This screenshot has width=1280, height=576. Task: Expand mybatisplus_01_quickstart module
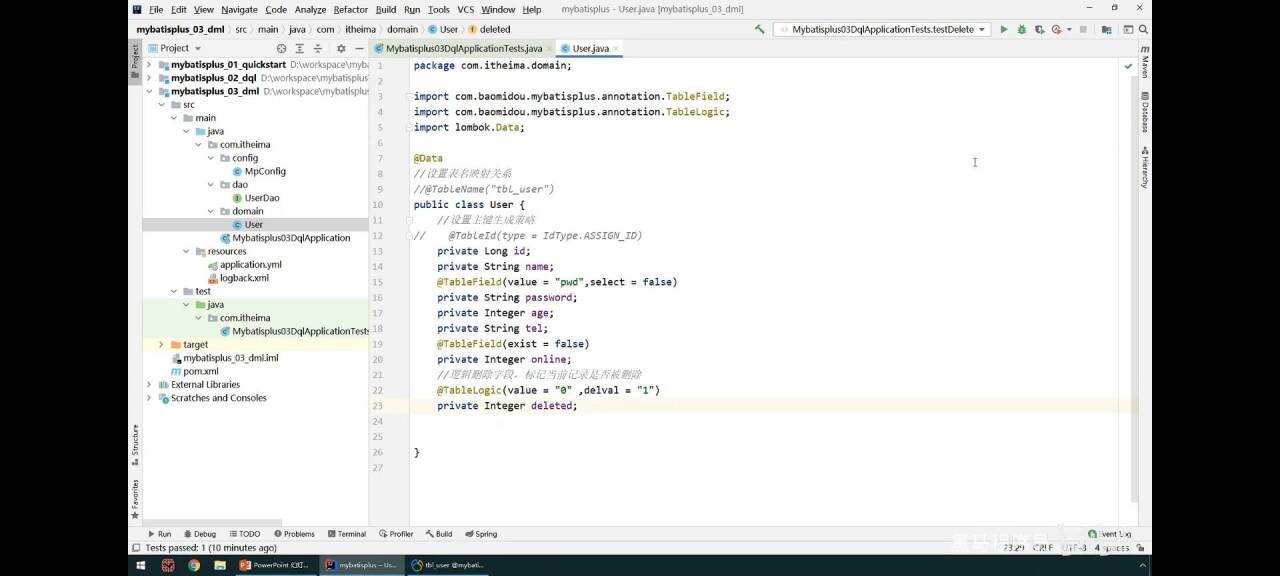(x=149, y=65)
